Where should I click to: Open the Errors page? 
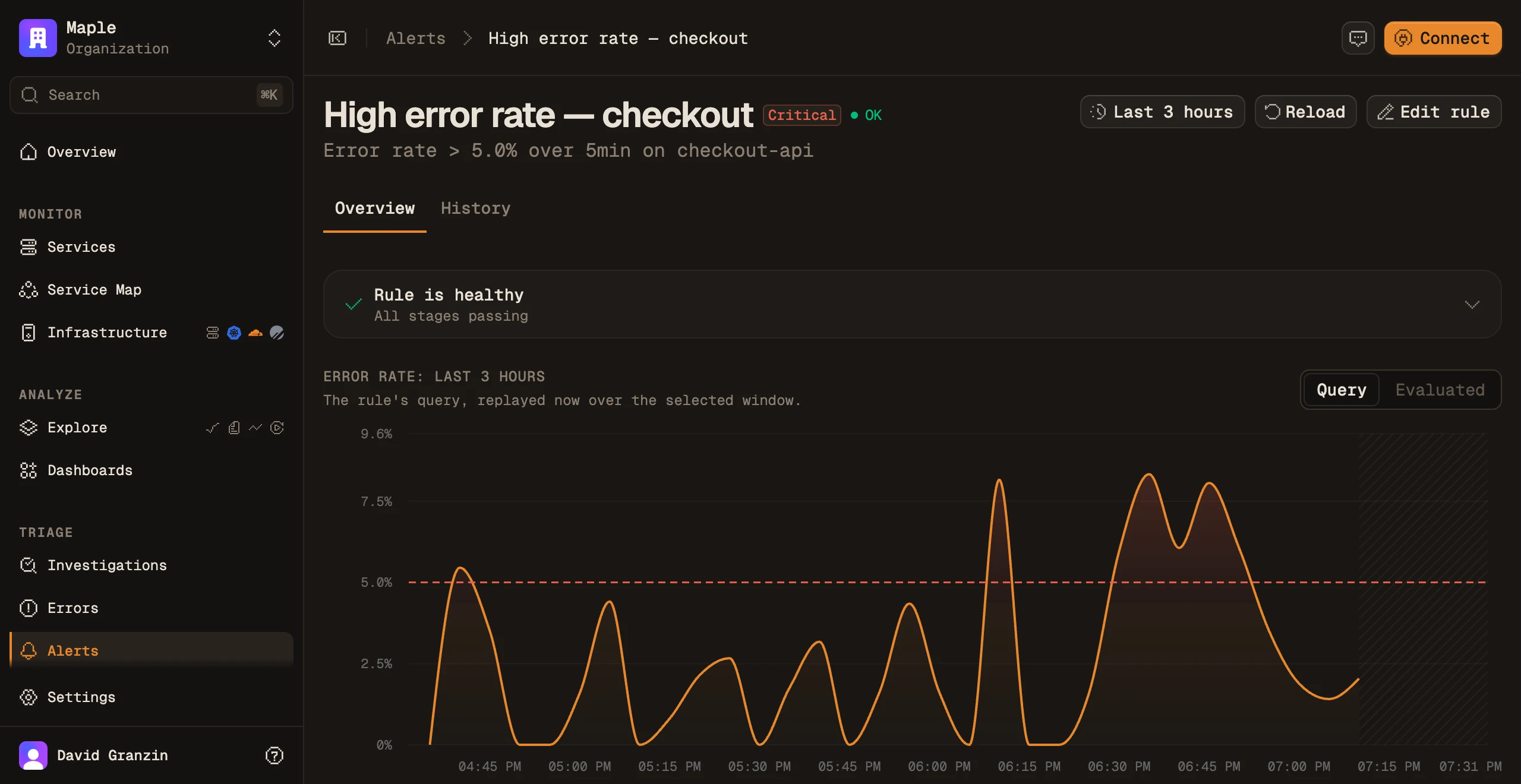(x=152, y=608)
